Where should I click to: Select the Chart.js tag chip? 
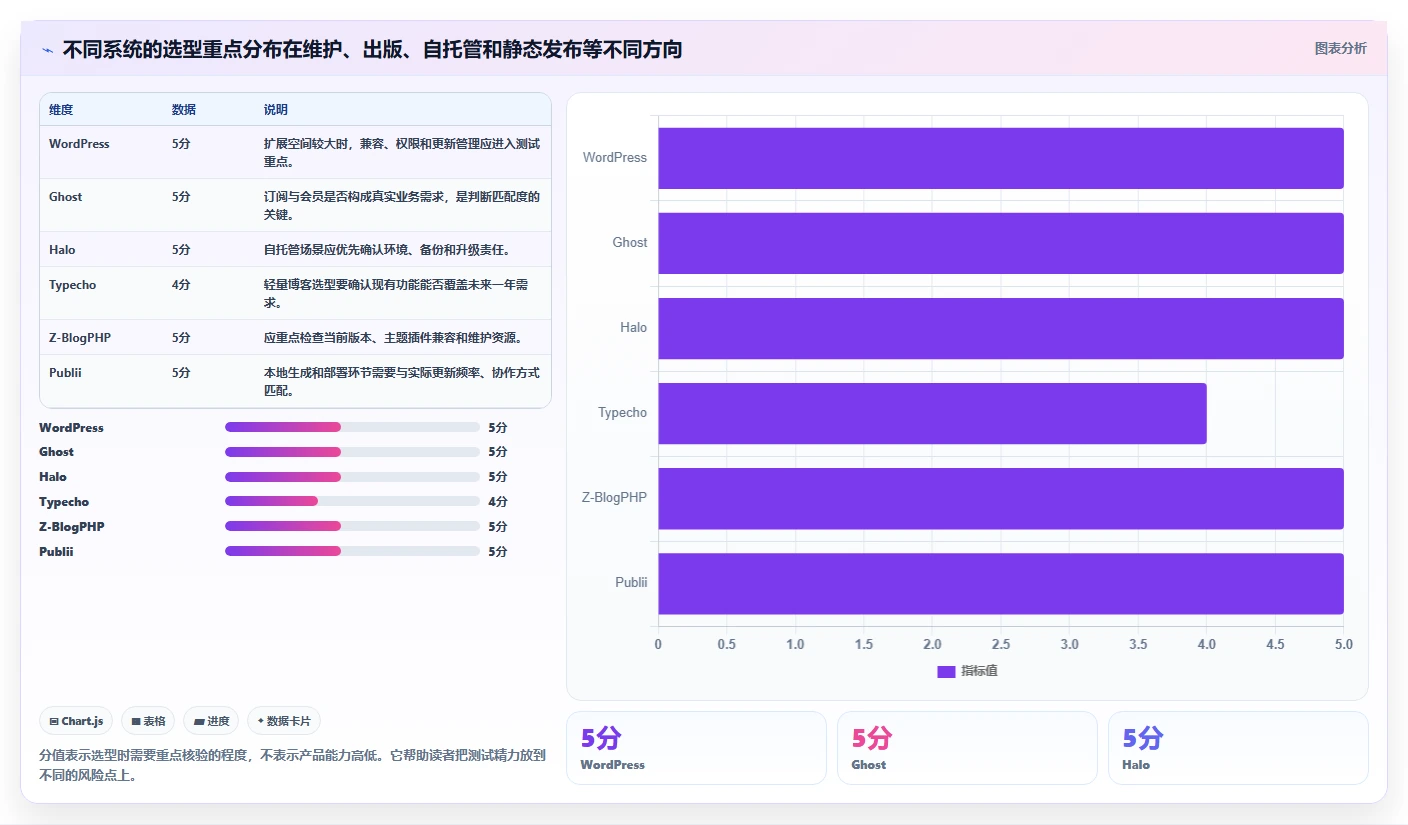click(x=76, y=721)
